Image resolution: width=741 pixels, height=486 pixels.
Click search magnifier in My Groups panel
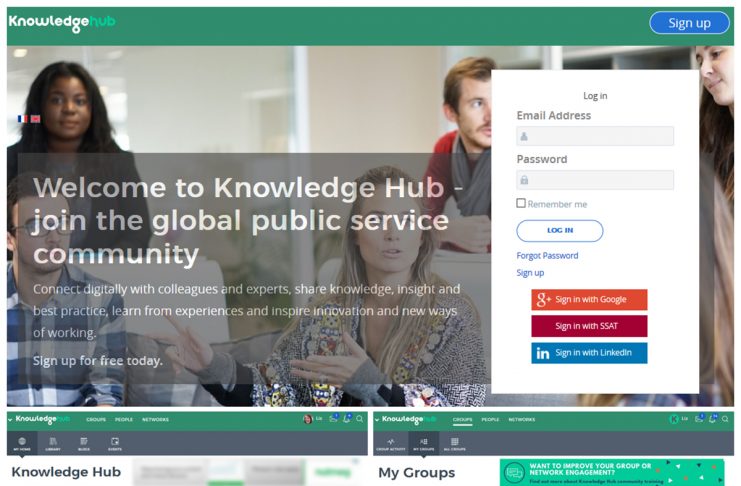click(x=725, y=419)
